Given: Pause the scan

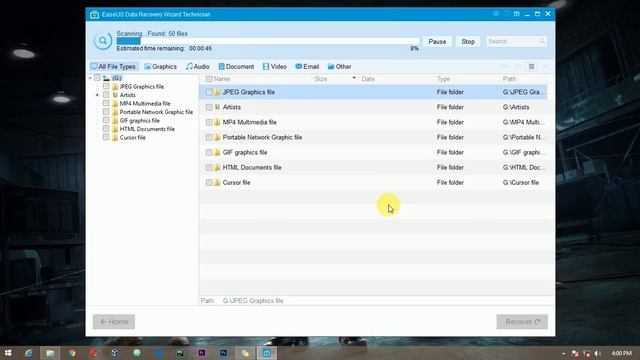Looking at the screenshot, I should coord(437,42).
